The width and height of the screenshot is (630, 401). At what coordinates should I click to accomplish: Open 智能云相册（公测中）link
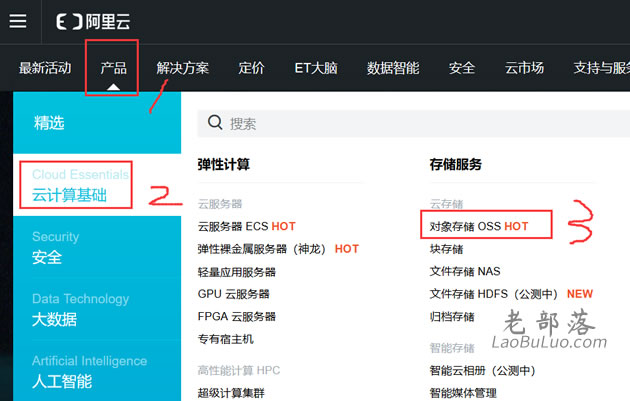[x=483, y=370]
